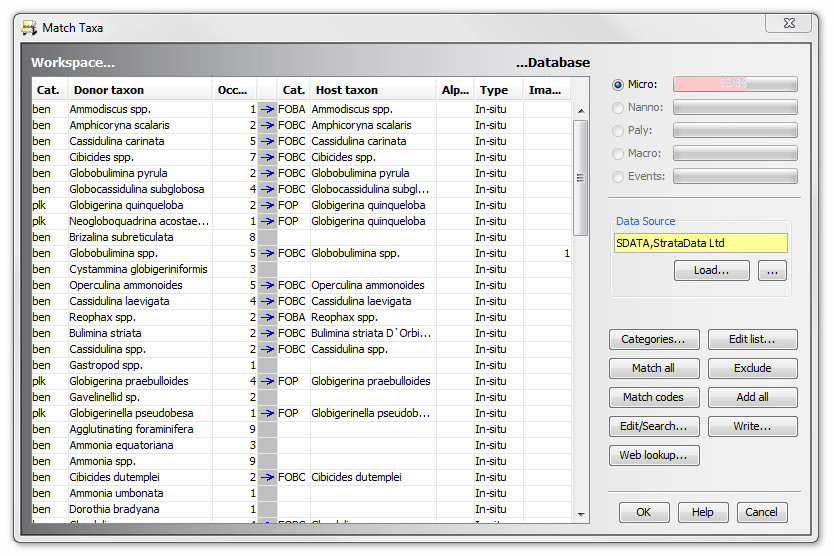834x556 pixels.
Task: Click the Write... button
Action: click(752, 426)
